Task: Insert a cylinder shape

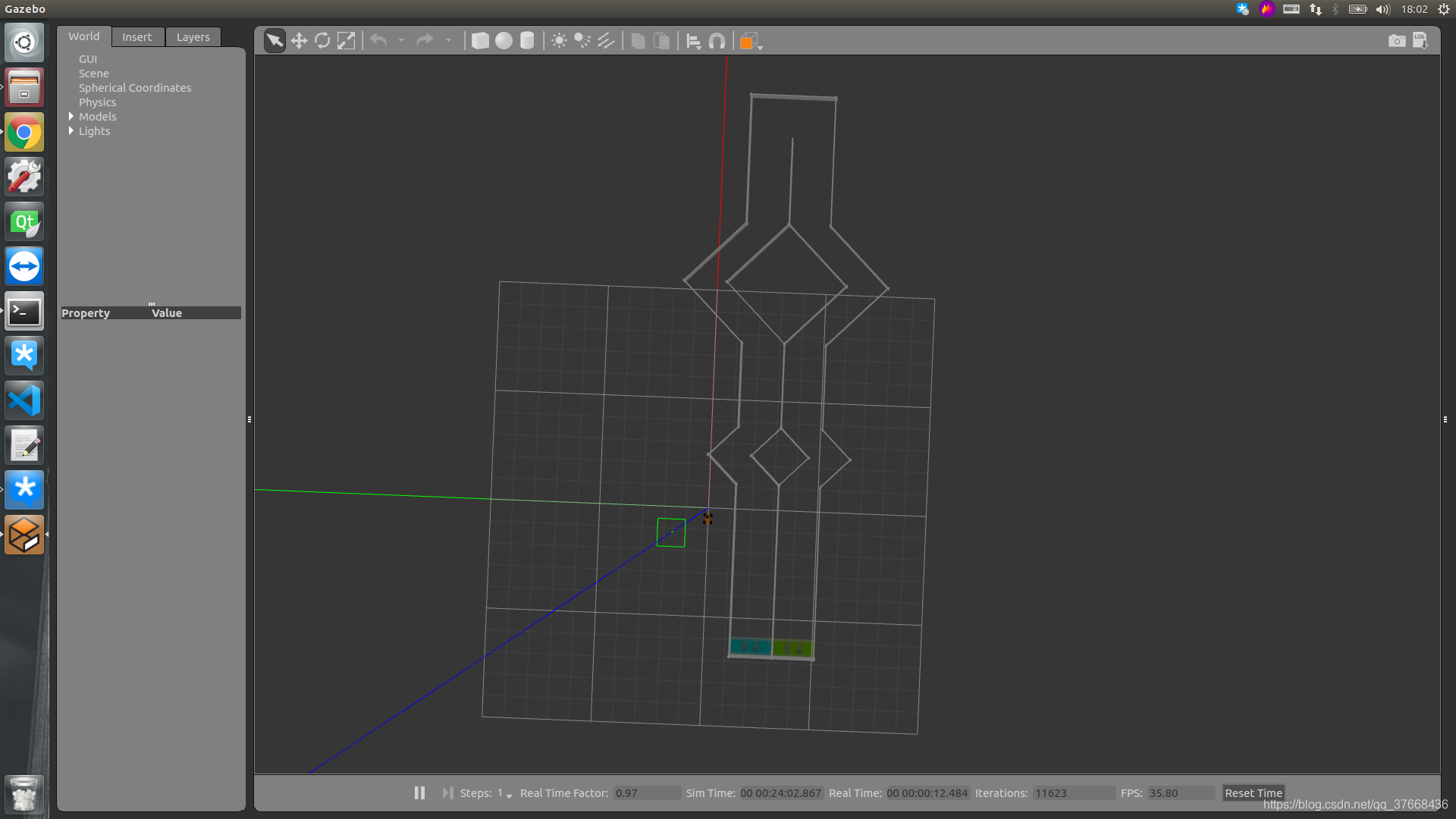Action: click(x=527, y=41)
